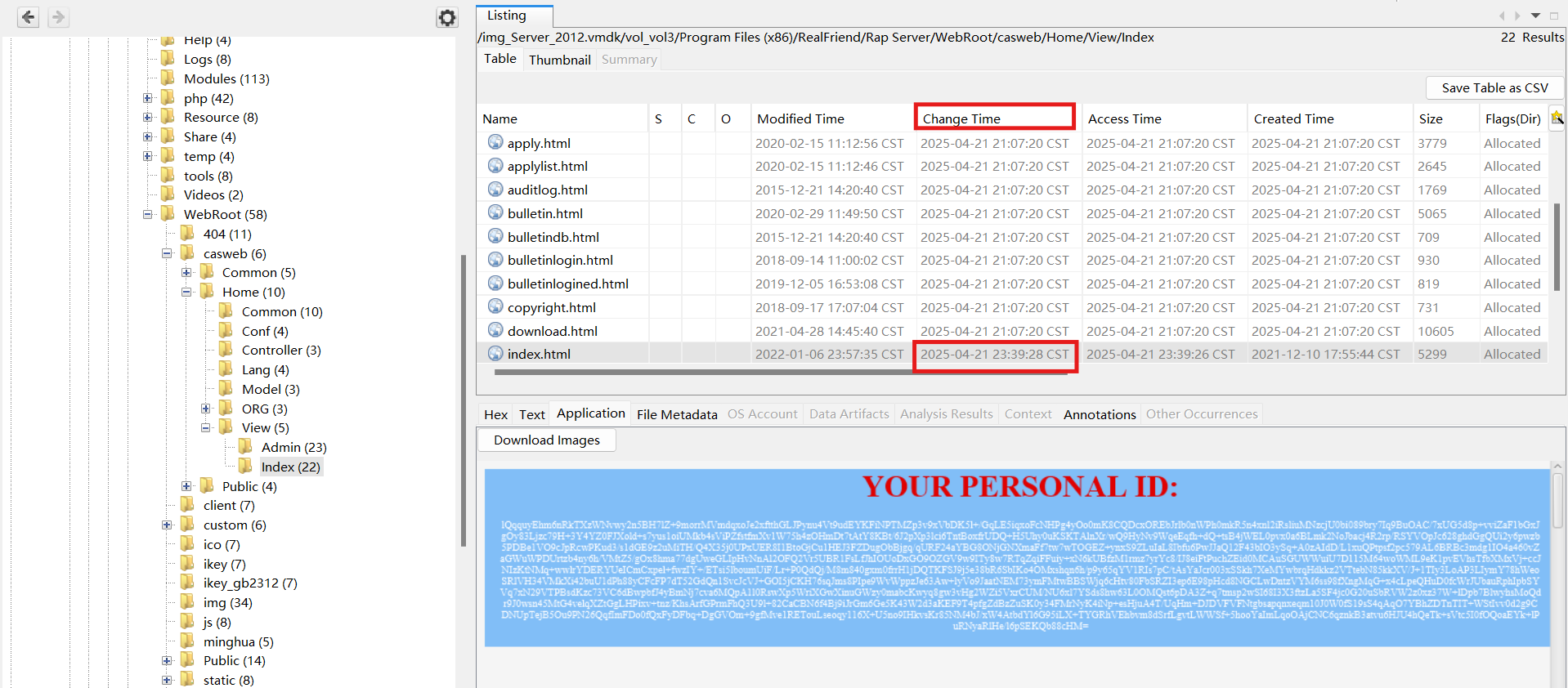Select the Application viewer tab
Screen dimensions: 1568x688
pyautogui.click(x=590, y=413)
